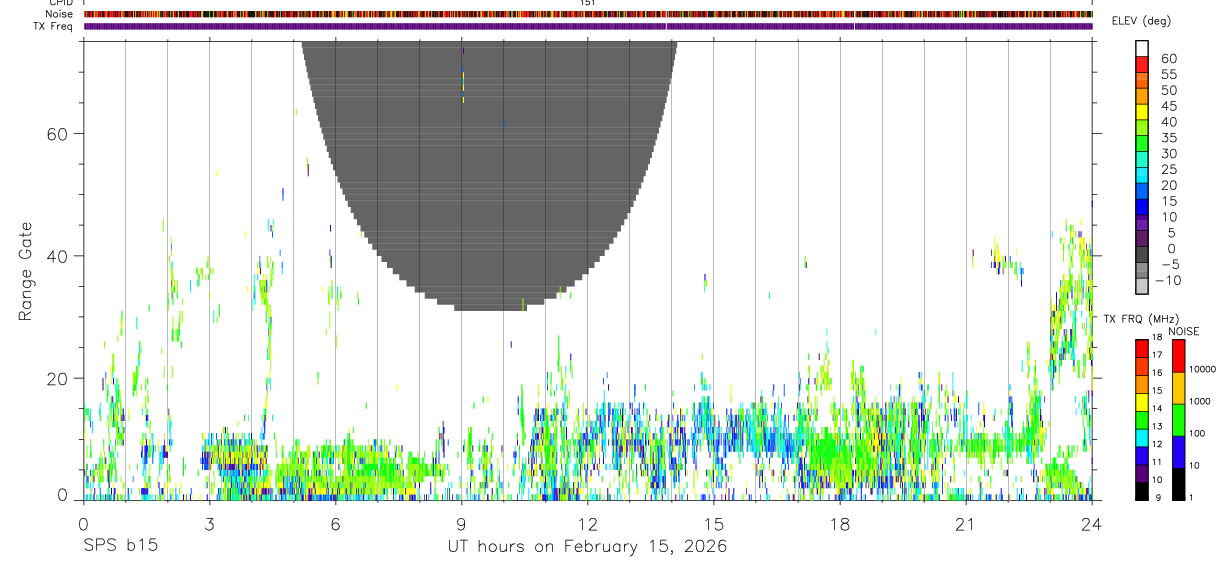Click the x-axis tick label '18'

click(839, 524)
